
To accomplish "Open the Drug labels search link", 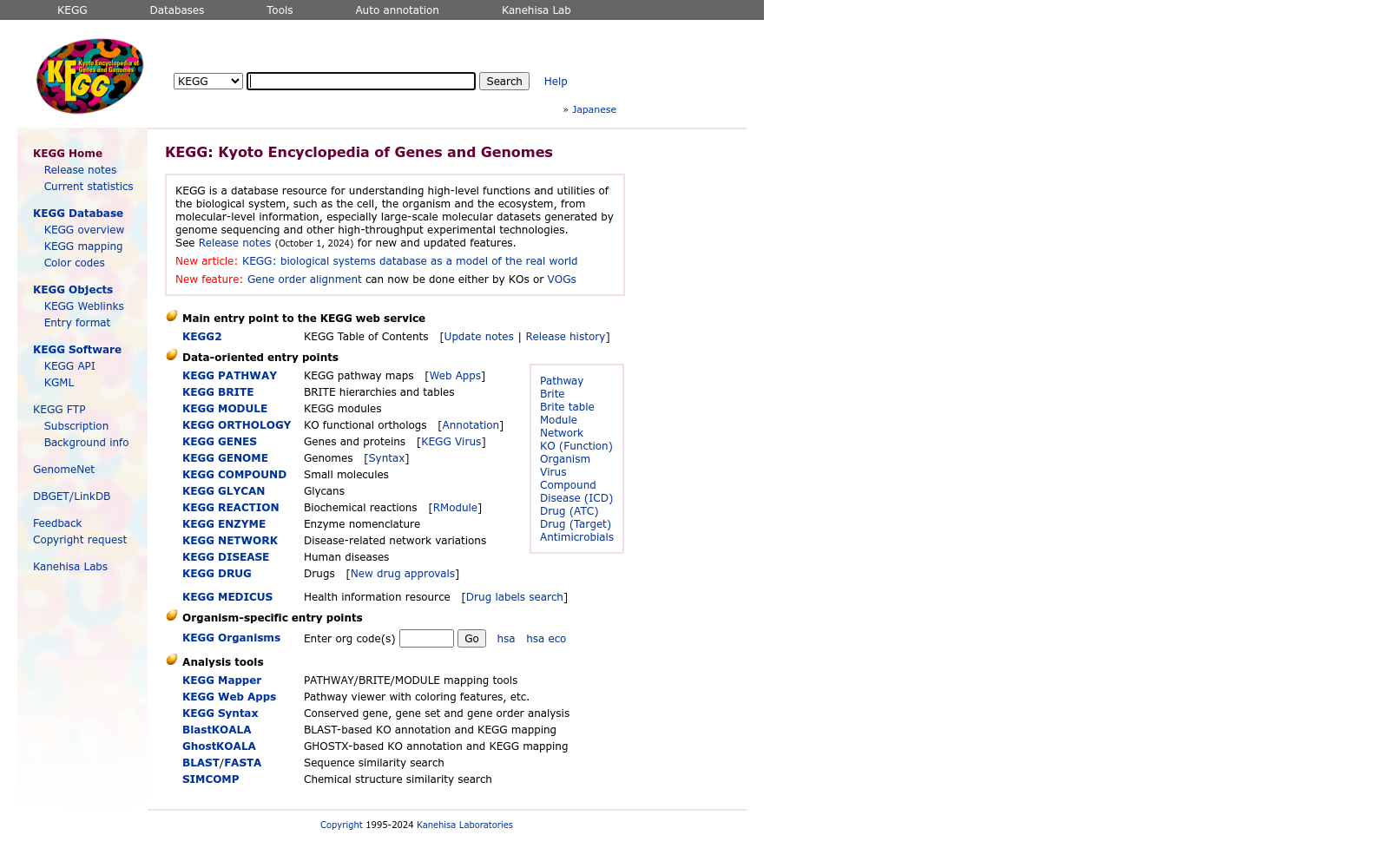I will (x=515, y=597).
